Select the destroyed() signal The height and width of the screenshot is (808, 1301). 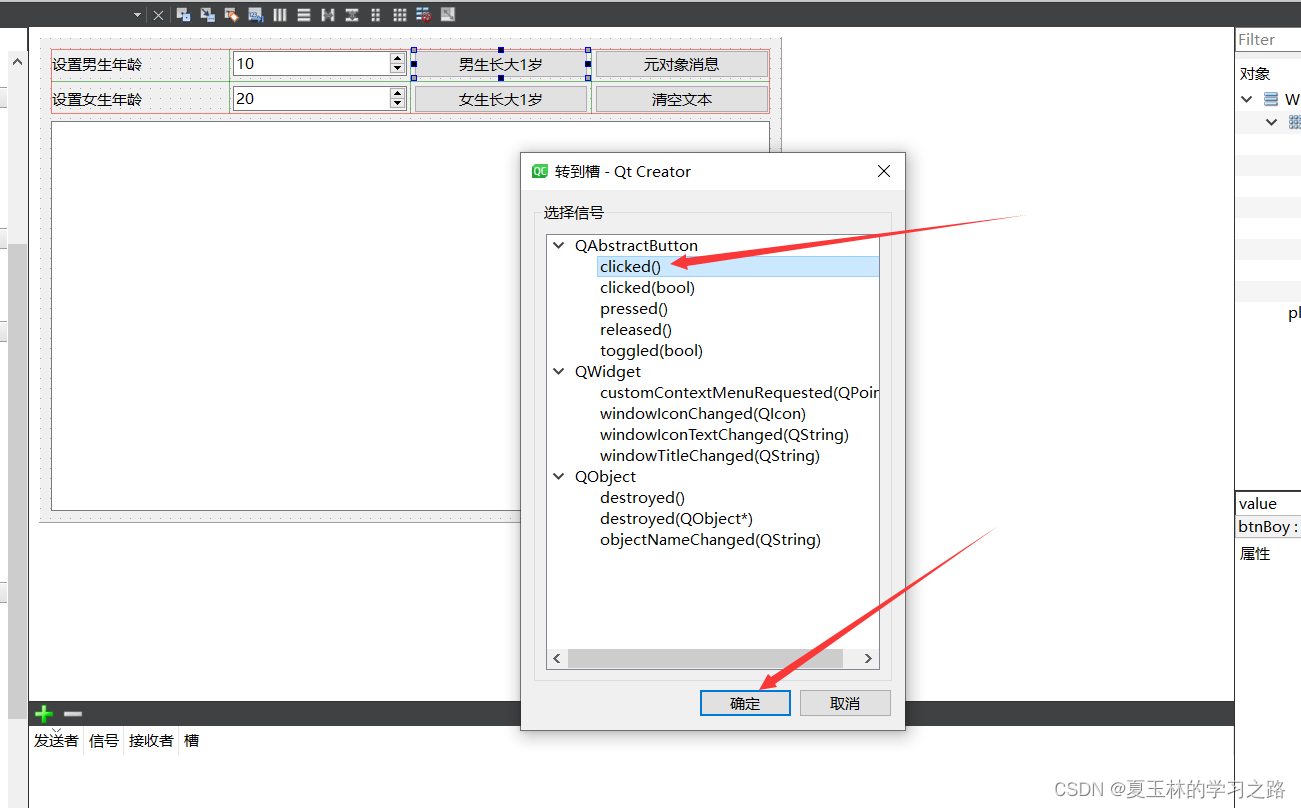642,498
